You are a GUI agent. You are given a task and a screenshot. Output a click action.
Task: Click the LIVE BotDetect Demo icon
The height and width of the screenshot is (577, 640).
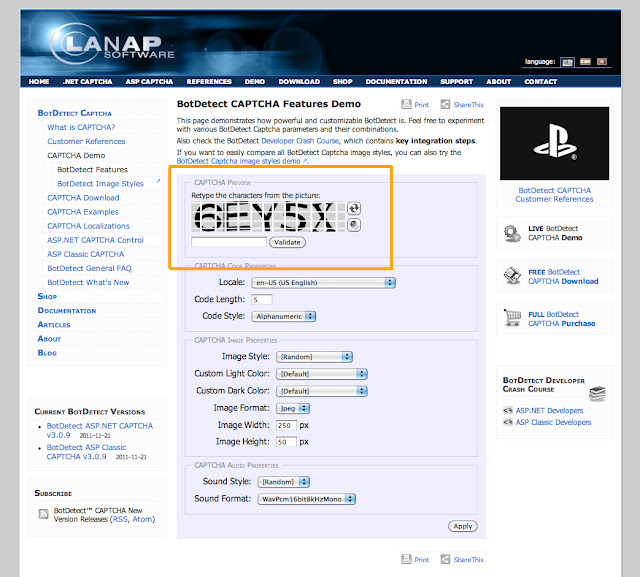[511, 234]
